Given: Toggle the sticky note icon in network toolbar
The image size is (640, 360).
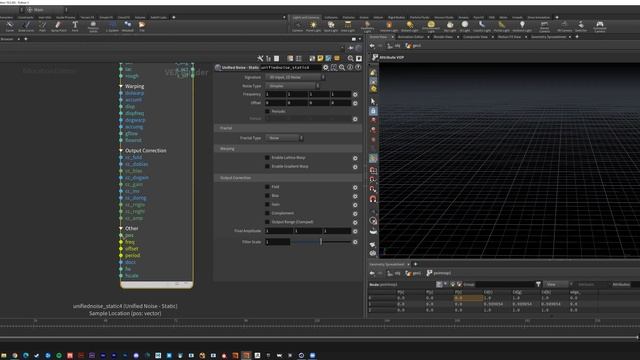Looking at the screenshot, I should (x=320, y=58).
